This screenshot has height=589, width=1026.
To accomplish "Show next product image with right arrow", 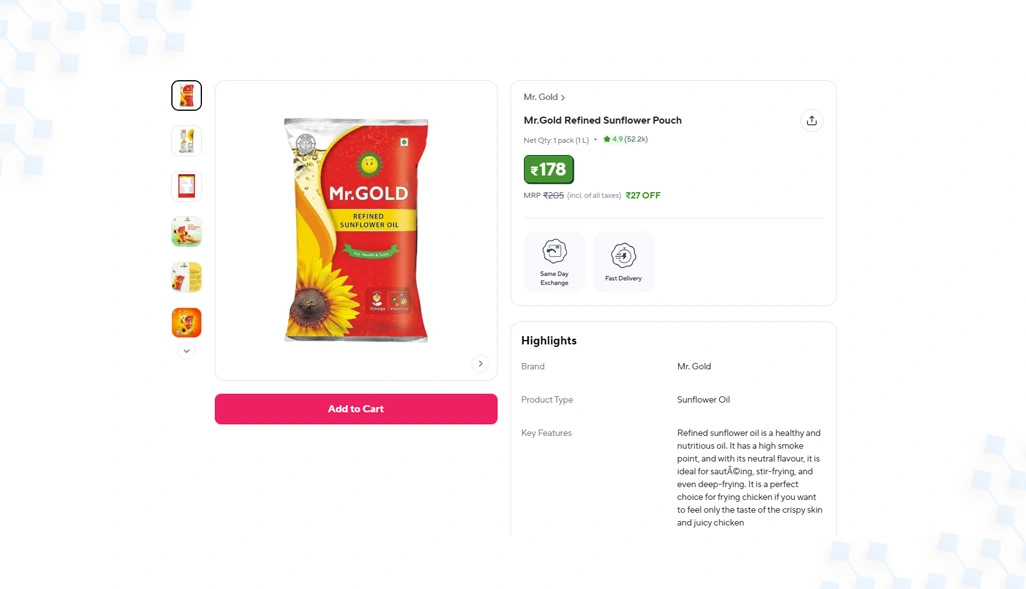I will pyautogui.click(x=480, y=363).
